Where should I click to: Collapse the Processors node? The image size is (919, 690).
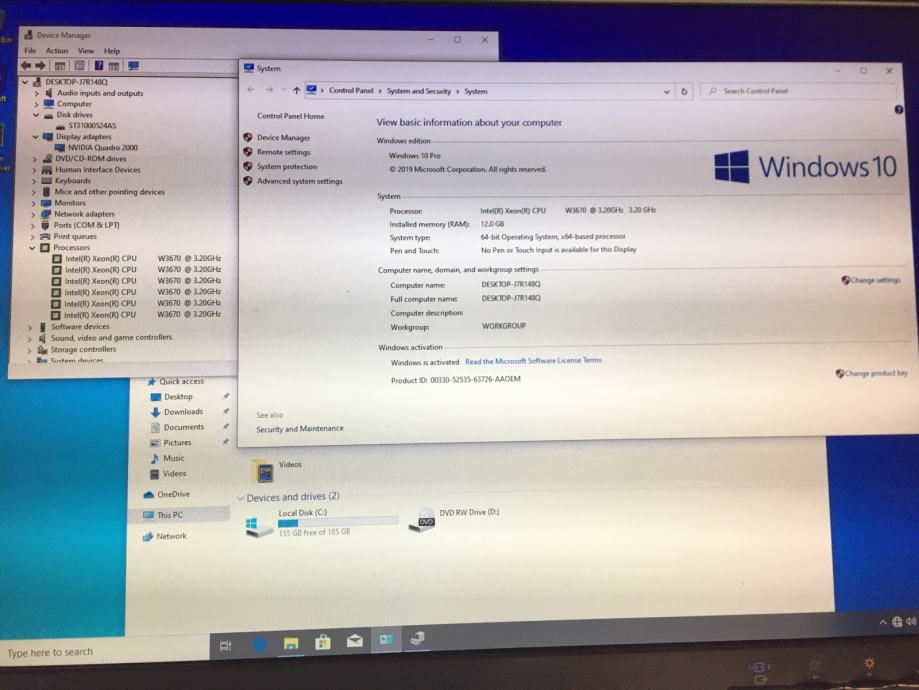pyautogui.click(x=32, y=248)
